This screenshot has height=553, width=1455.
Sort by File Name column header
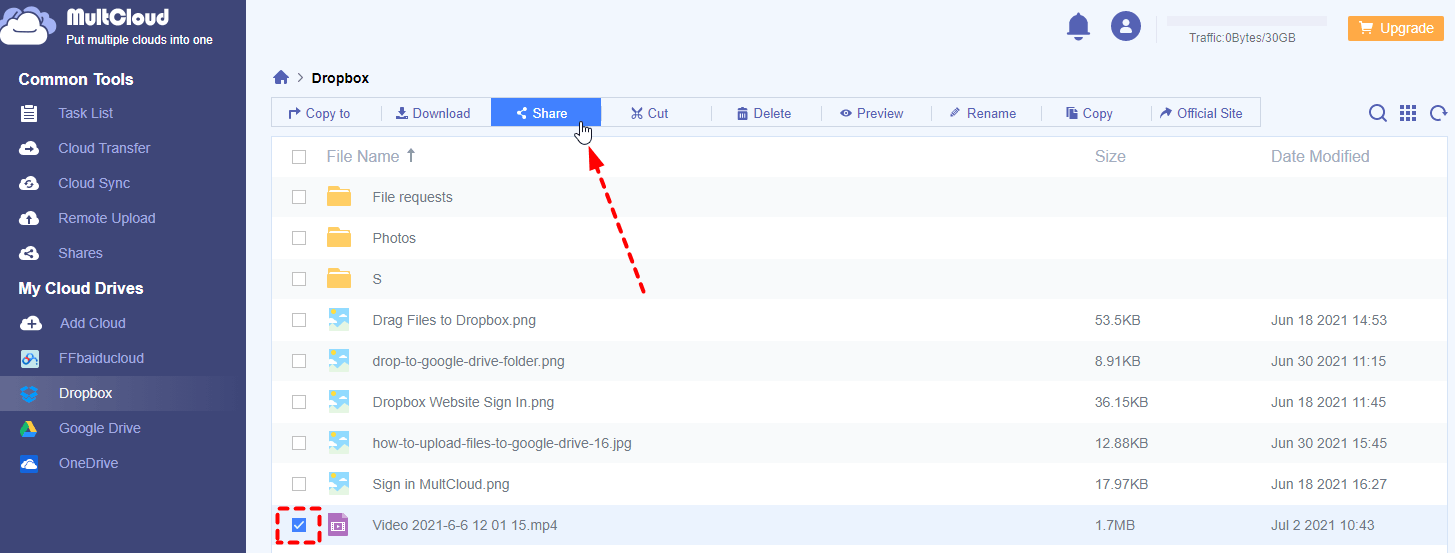click(371, 156)
